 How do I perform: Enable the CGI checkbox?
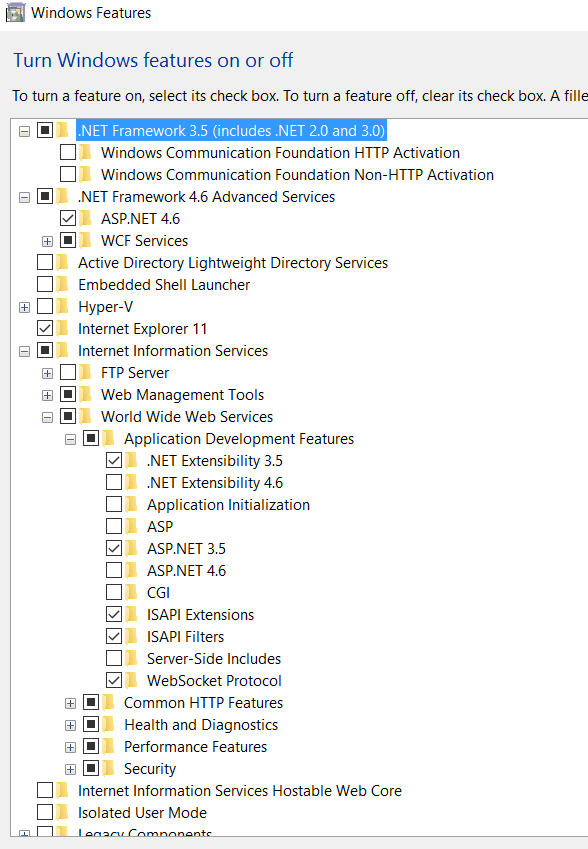114,592
